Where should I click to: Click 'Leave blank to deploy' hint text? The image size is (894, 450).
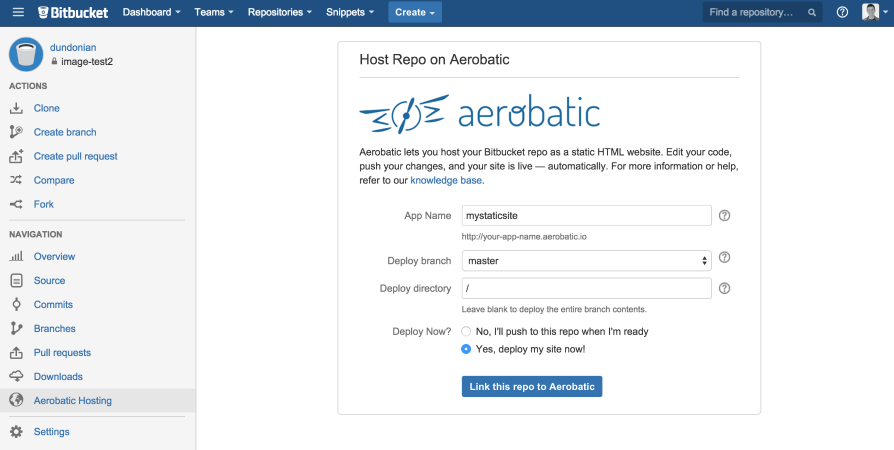554,309
